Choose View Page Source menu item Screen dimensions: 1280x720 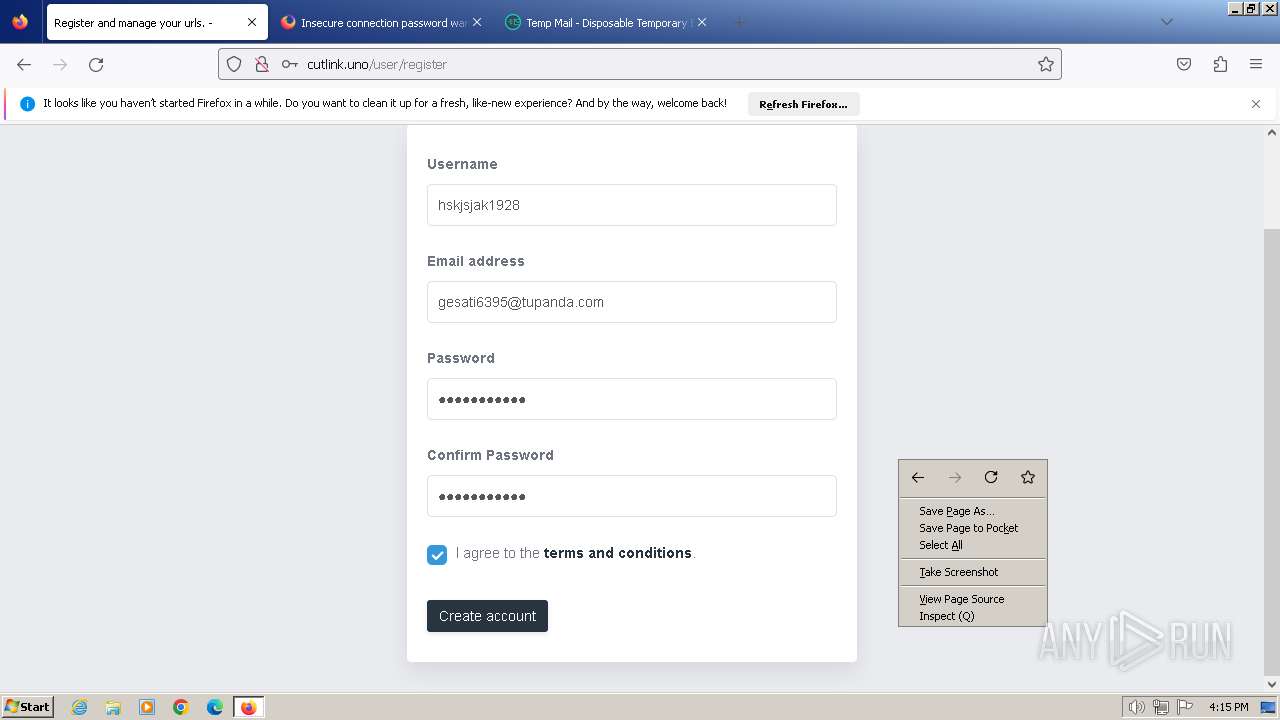972,599
